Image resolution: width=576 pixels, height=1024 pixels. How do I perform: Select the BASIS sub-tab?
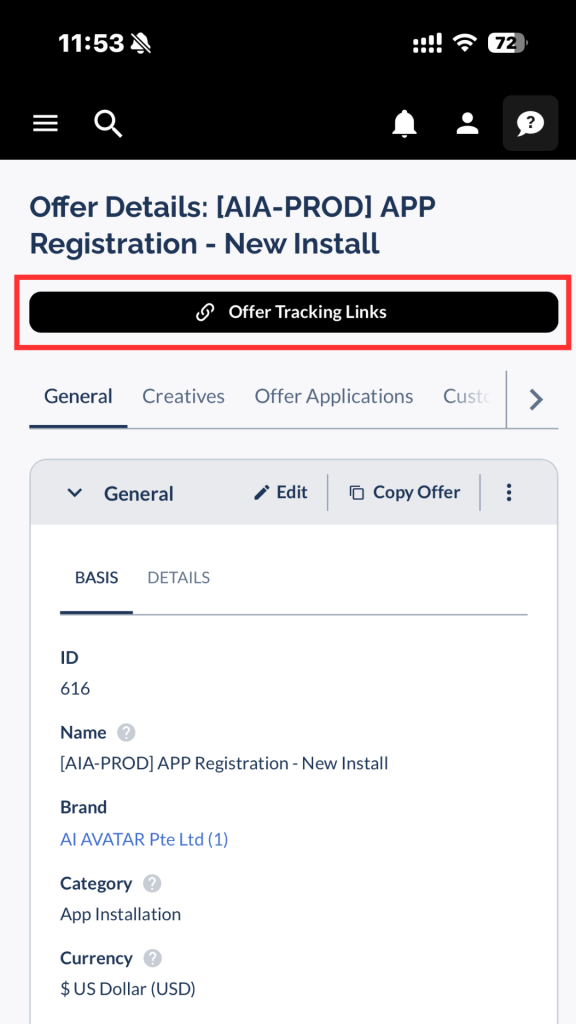[97, 578]
